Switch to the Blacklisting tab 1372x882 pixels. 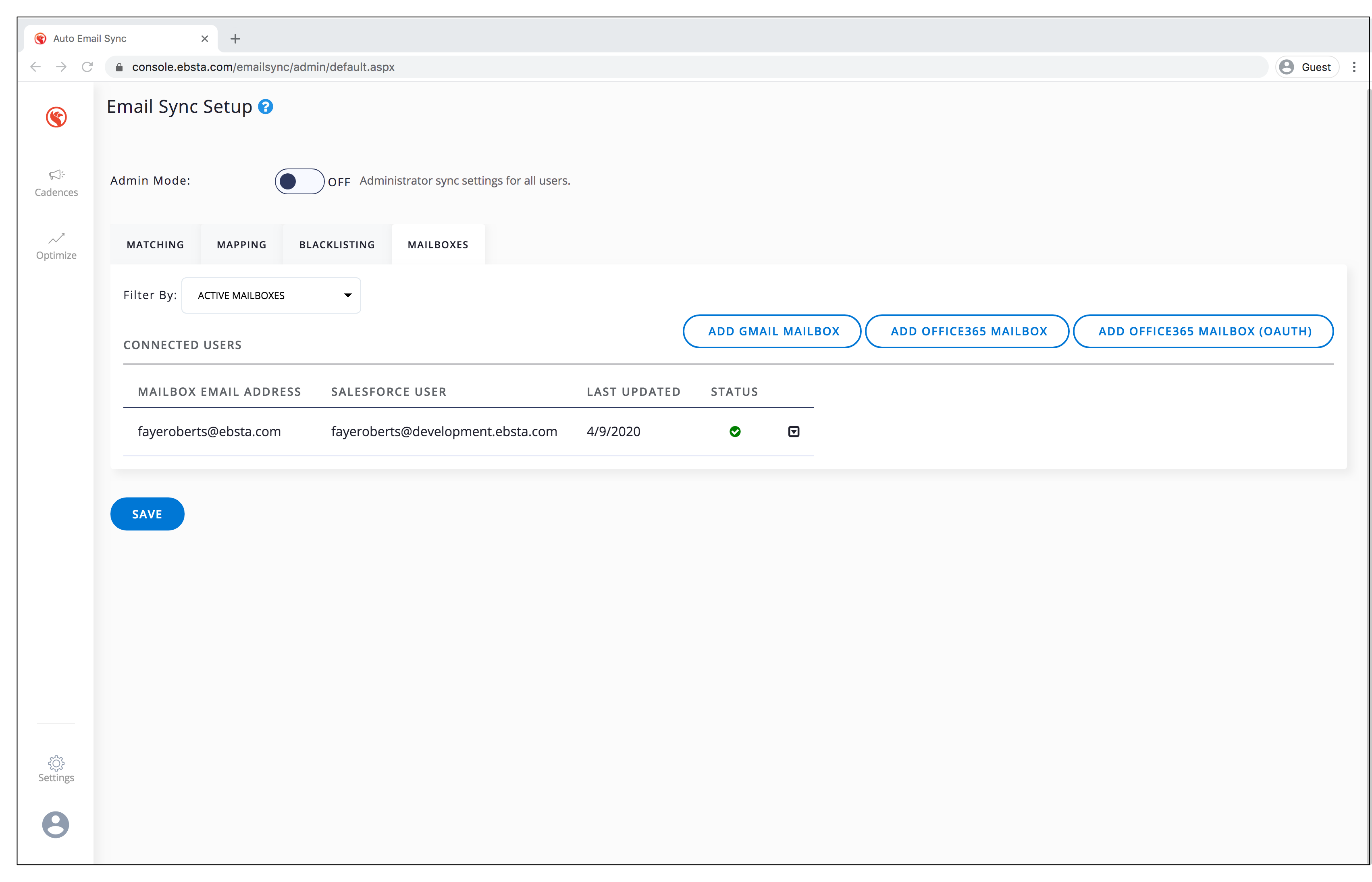click(337, 245)
